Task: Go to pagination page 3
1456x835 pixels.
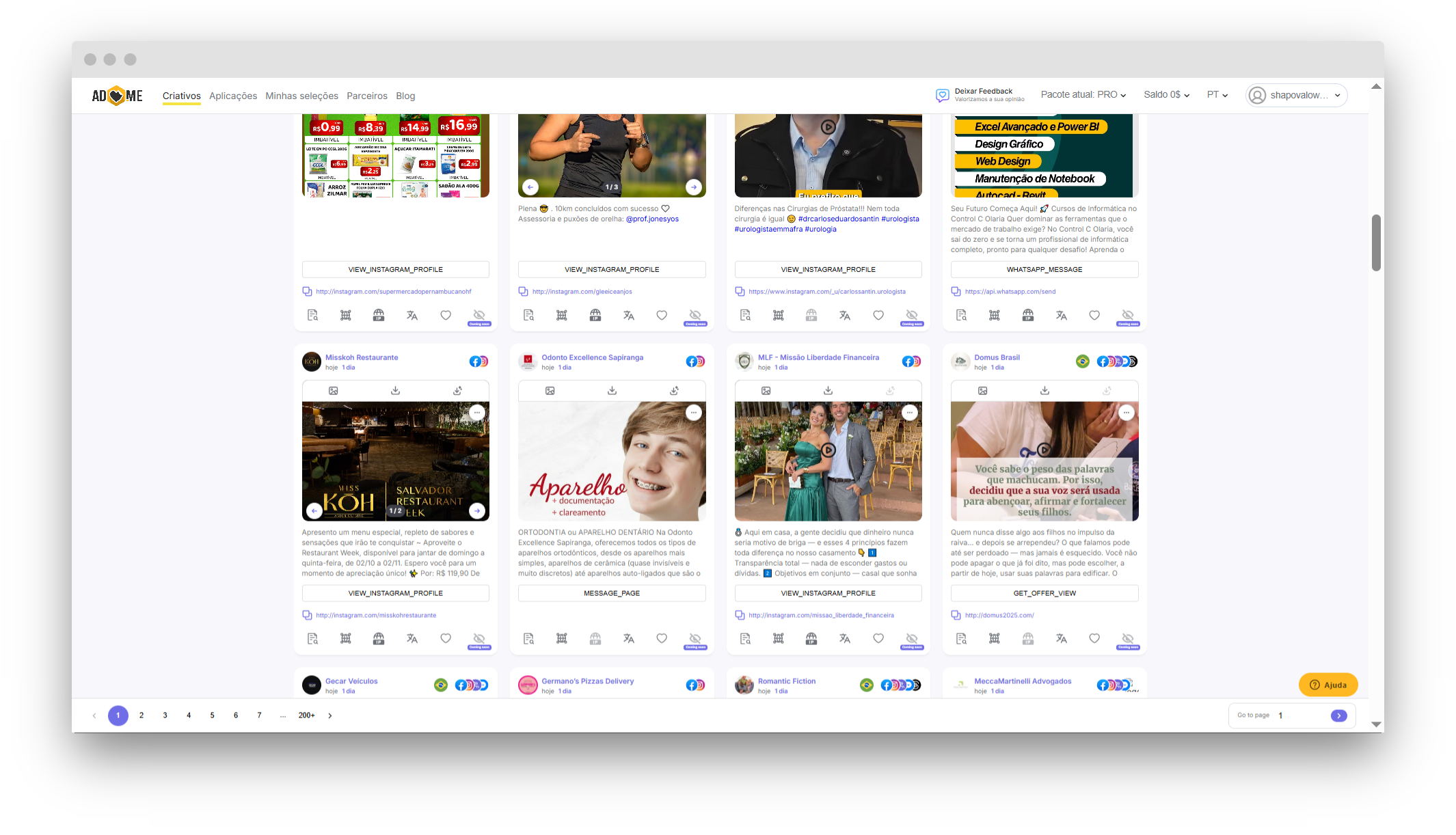Action: pyautogui.click(x=165, y=715)
